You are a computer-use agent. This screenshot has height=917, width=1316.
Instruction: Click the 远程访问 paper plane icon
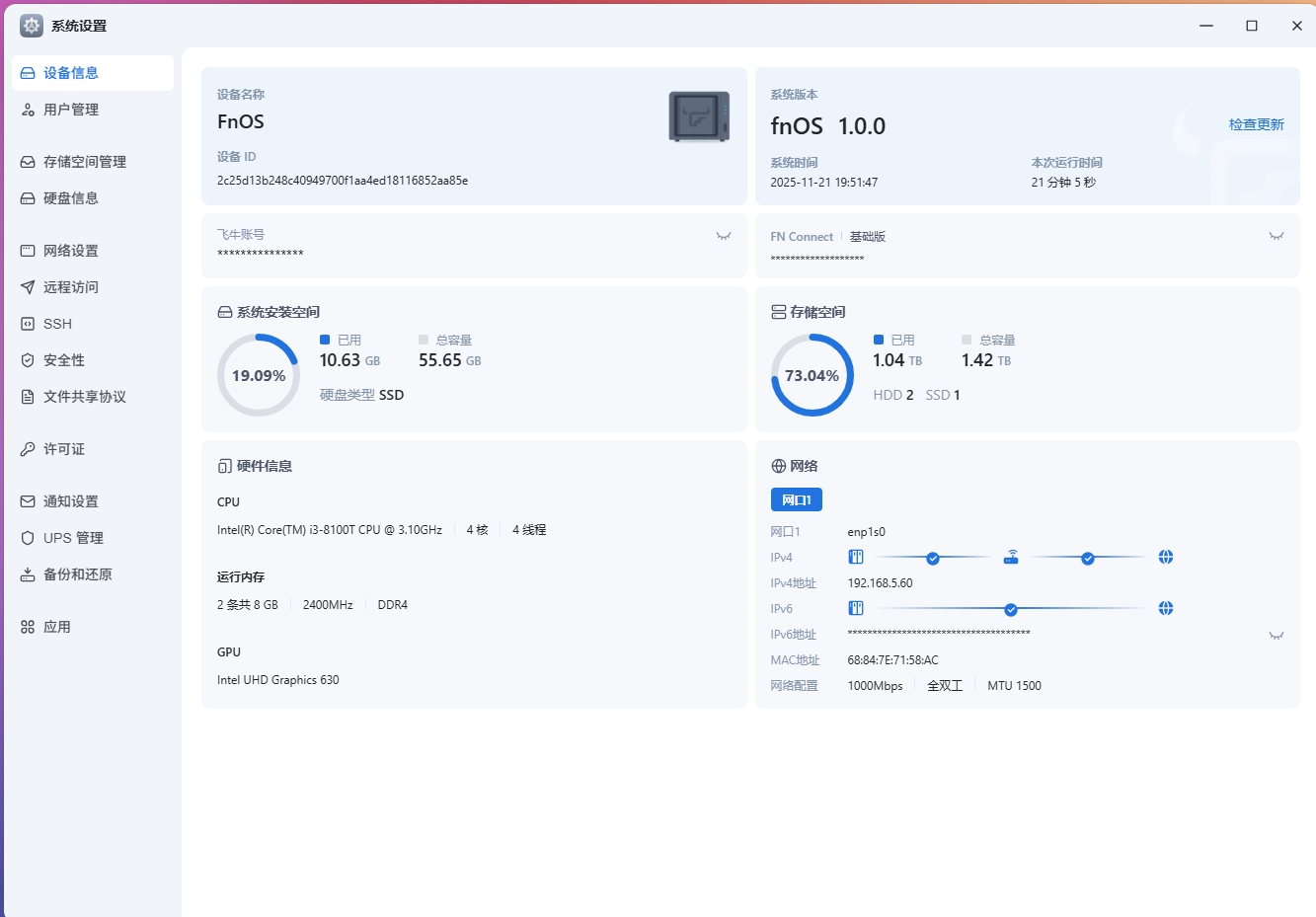point(28,287)
